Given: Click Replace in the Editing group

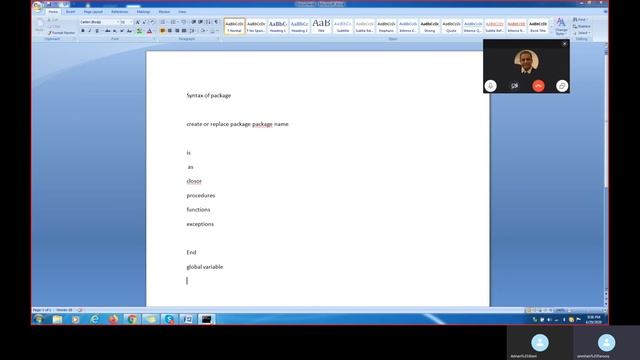Looking at the screenshot, I should [x=582, y=26].
